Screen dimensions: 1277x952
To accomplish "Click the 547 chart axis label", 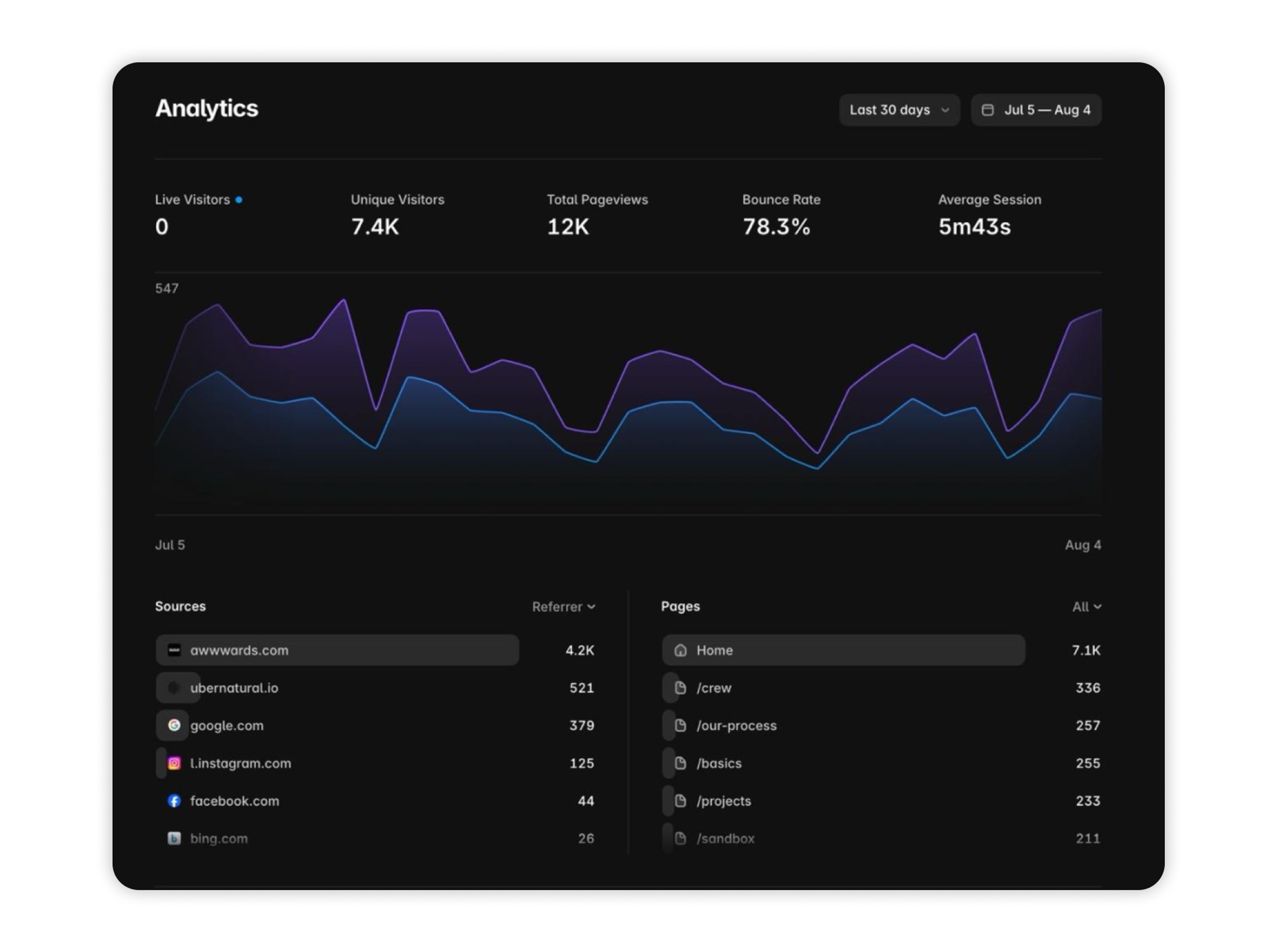I will click(x=167, y=288).
